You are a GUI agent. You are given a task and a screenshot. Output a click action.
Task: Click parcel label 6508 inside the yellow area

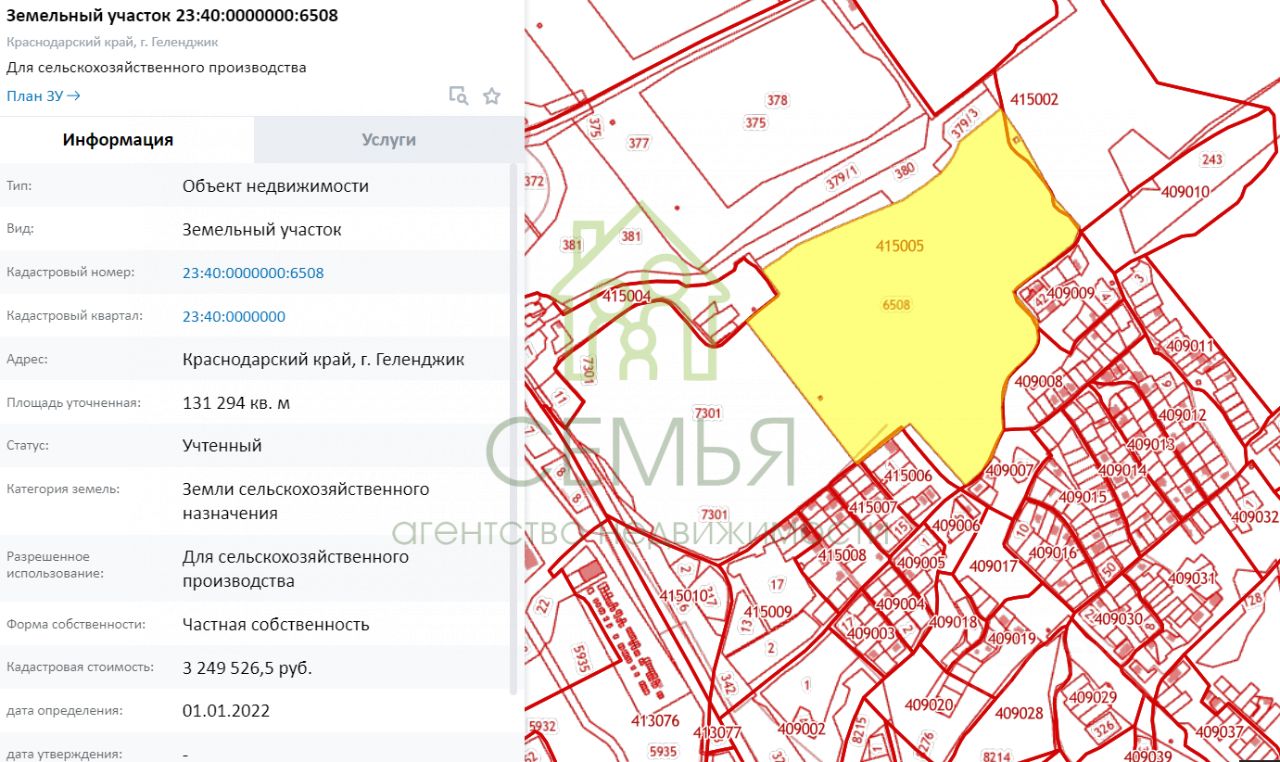pos(897,305)
